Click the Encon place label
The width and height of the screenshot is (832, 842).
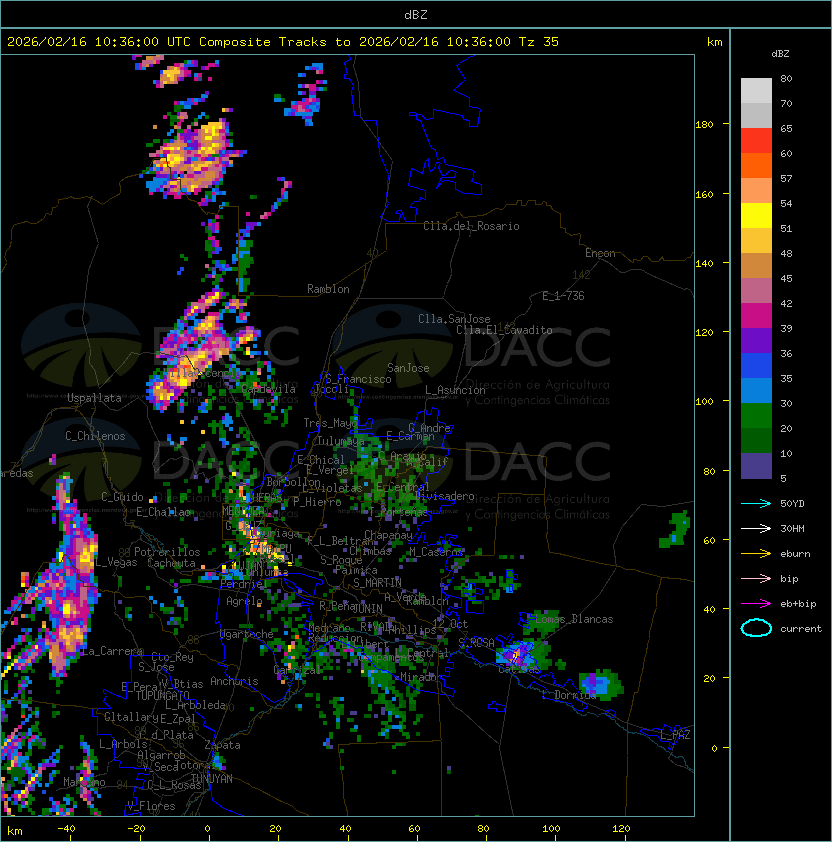(600, 253)
